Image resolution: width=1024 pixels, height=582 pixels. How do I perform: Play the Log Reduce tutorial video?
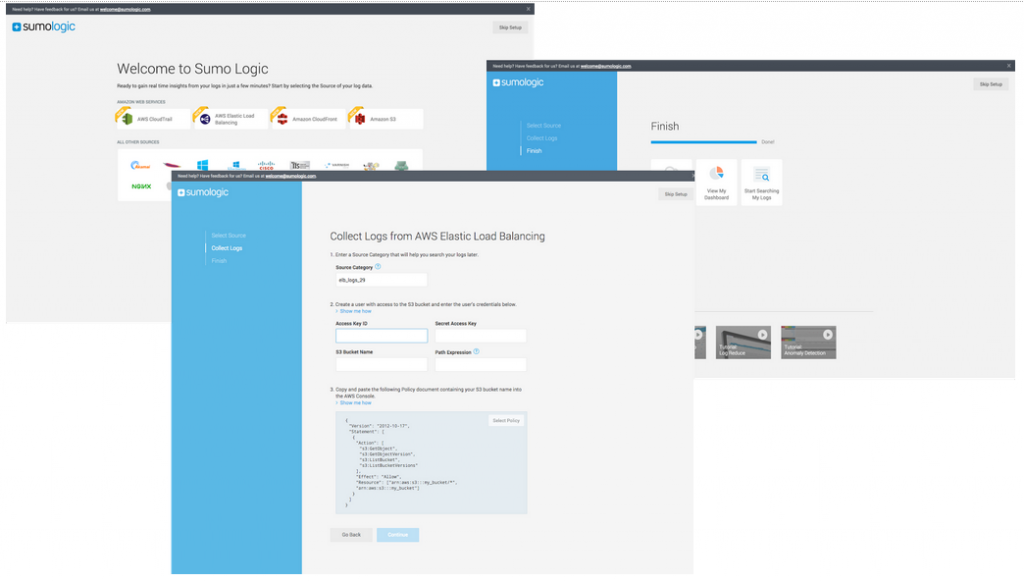click(x=762, y=334)
